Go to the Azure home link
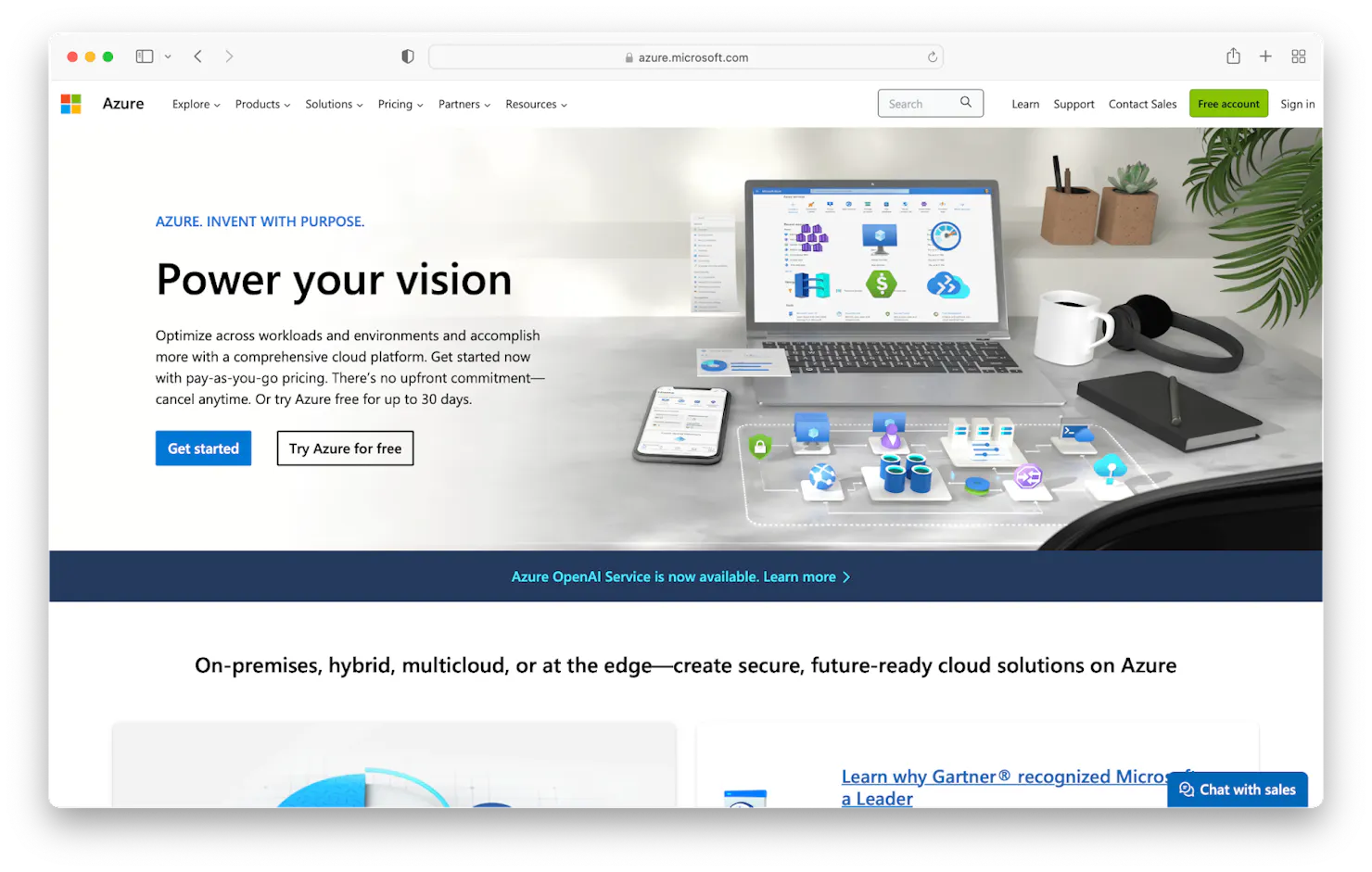Image resolution: width=1372 pixels, height=872 pixels. [123, 104]
